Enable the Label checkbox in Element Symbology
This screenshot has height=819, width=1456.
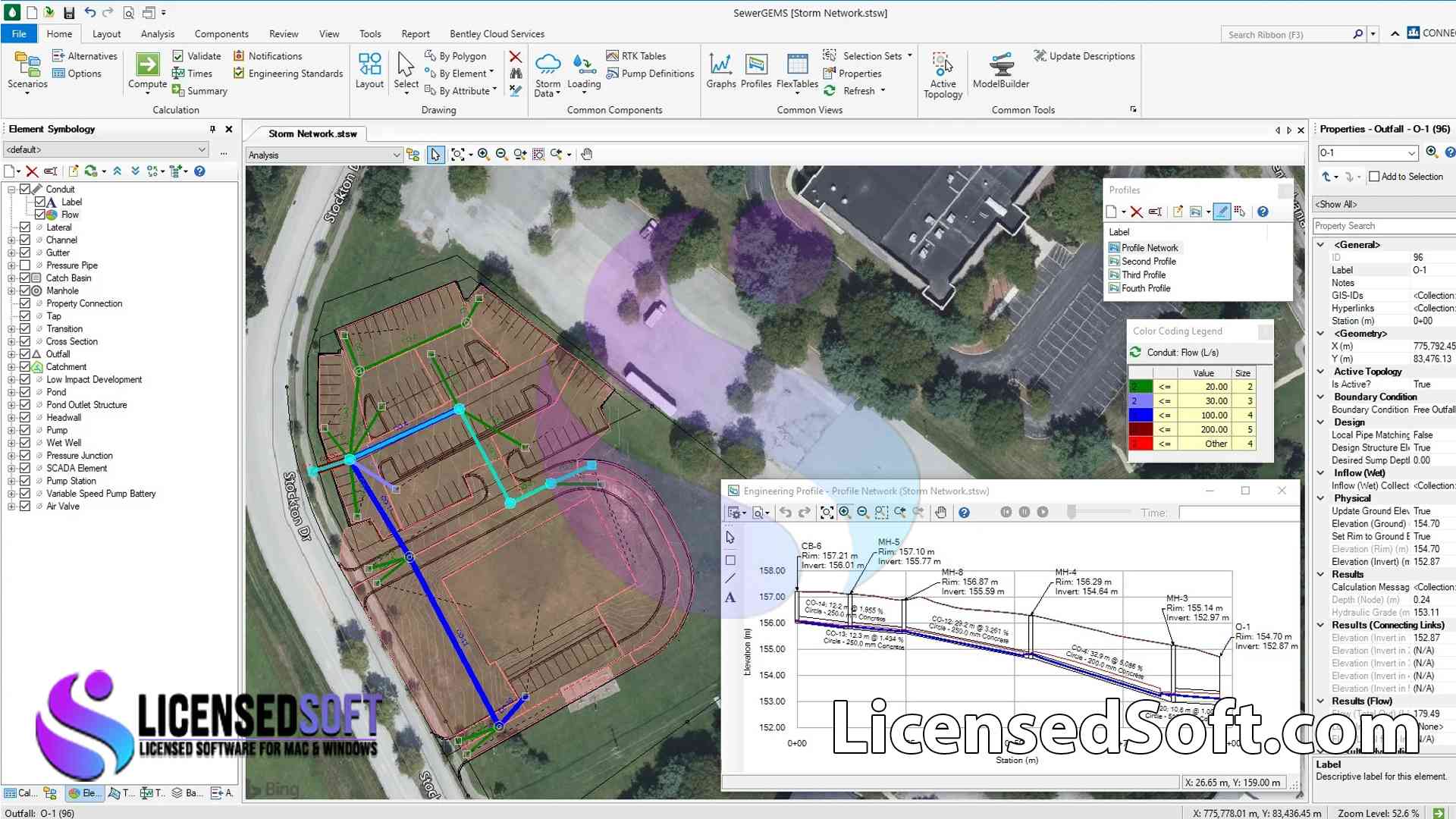point(38,201)
